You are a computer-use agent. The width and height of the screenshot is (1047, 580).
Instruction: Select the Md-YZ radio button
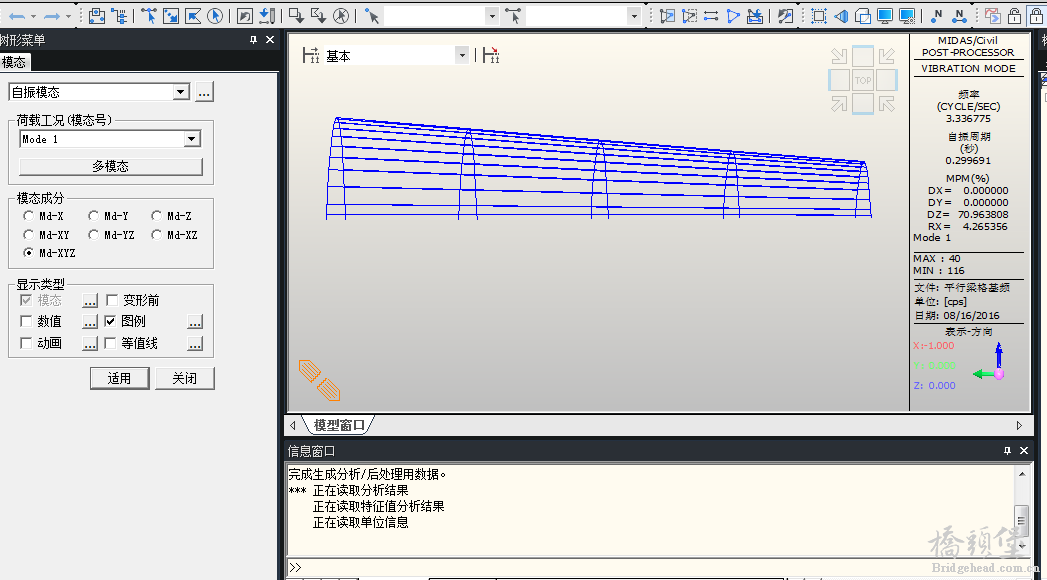[93, 234]
